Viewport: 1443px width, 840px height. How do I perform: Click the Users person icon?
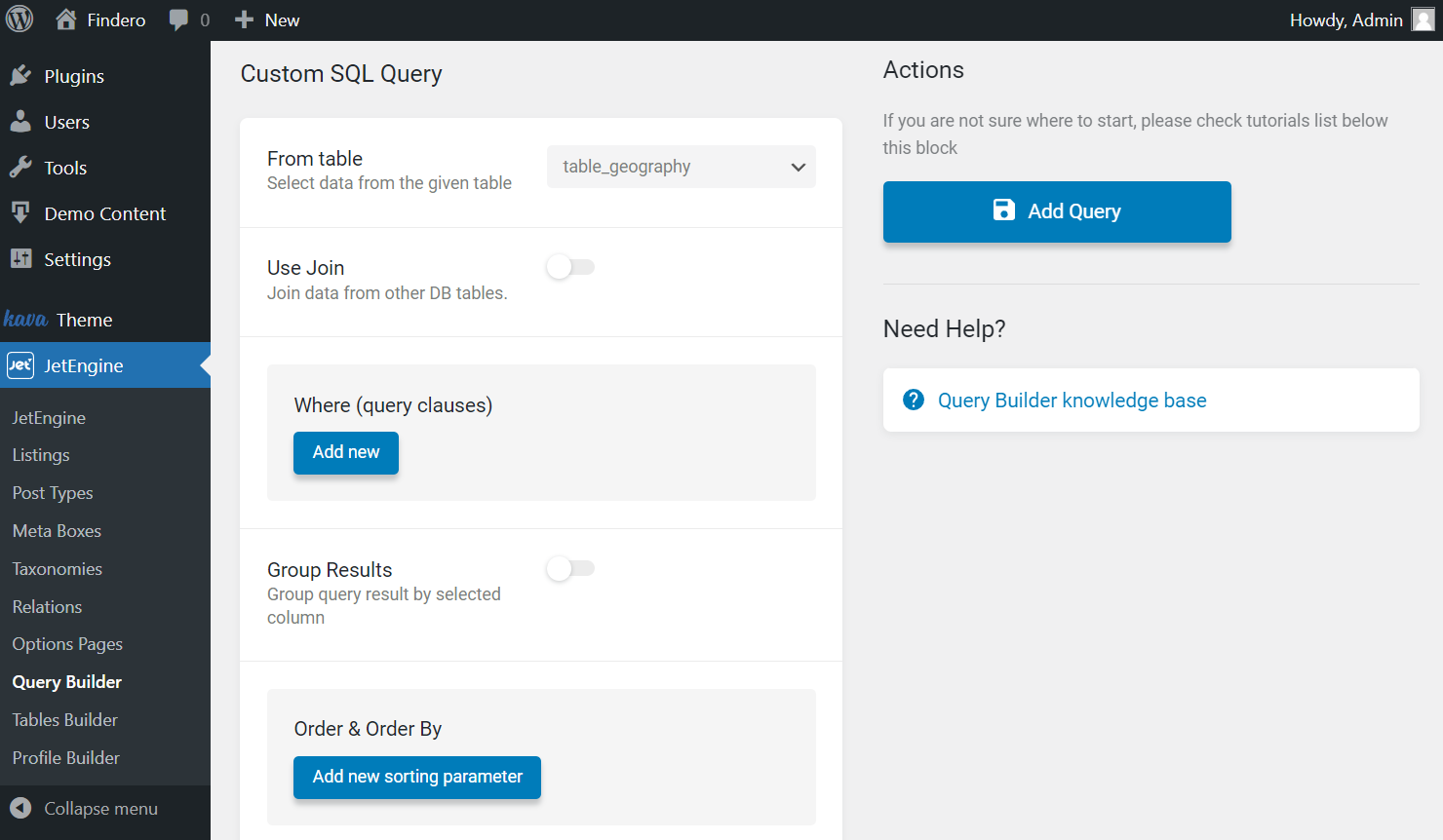20,122
